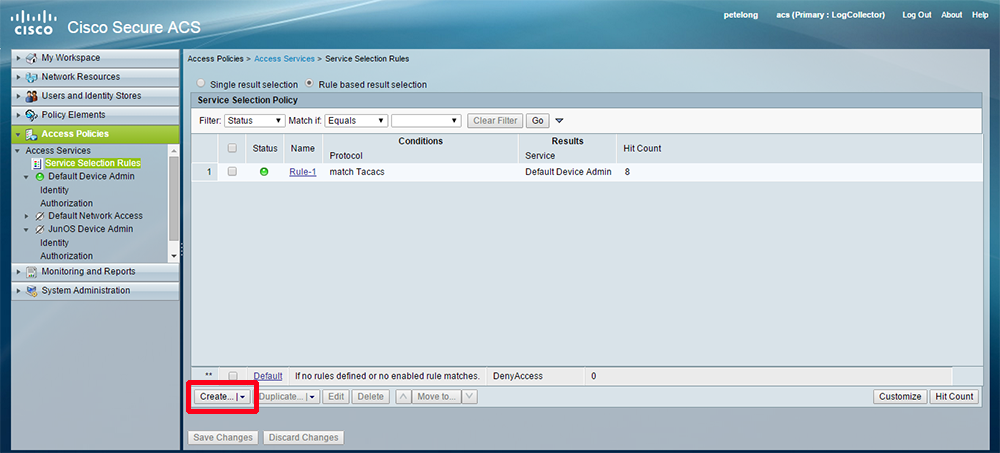The width and height of the screenshot is (1000, 453).
Task: Click the Hit Count button
Action: 954,396
